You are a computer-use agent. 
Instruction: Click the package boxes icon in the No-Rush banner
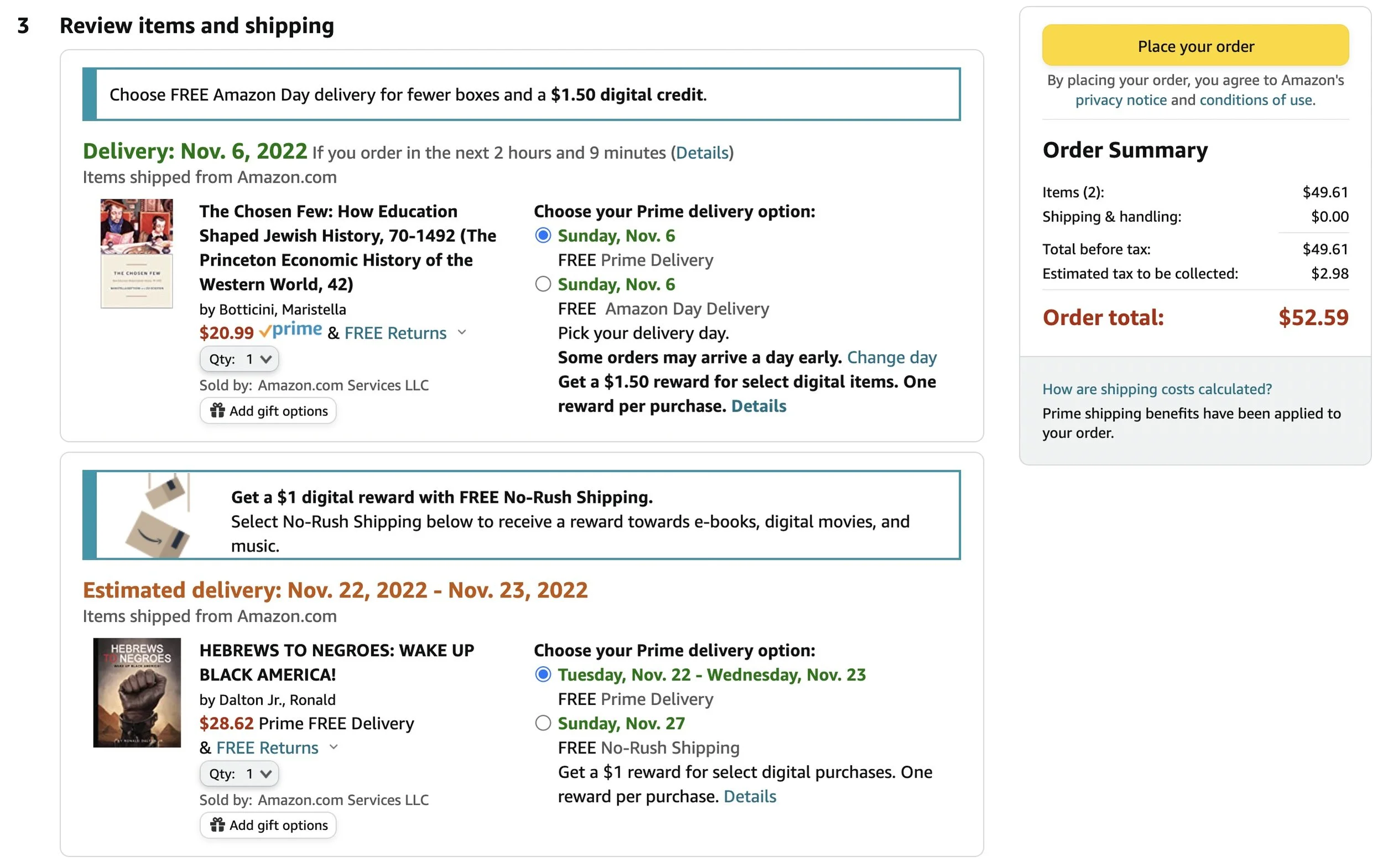click(x=158, y=515)
